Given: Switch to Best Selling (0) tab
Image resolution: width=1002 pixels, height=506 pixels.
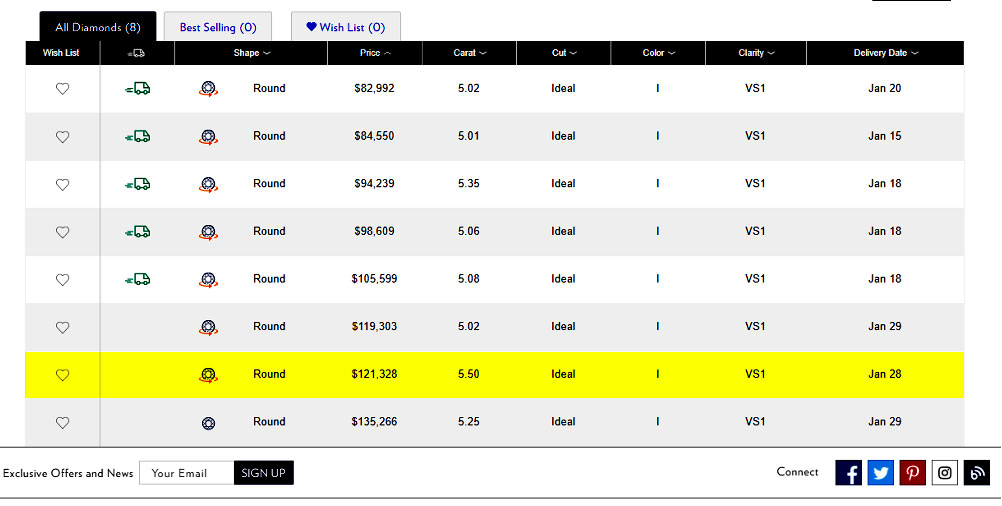Looking at the screenshot, I should (x=218, y=27).
